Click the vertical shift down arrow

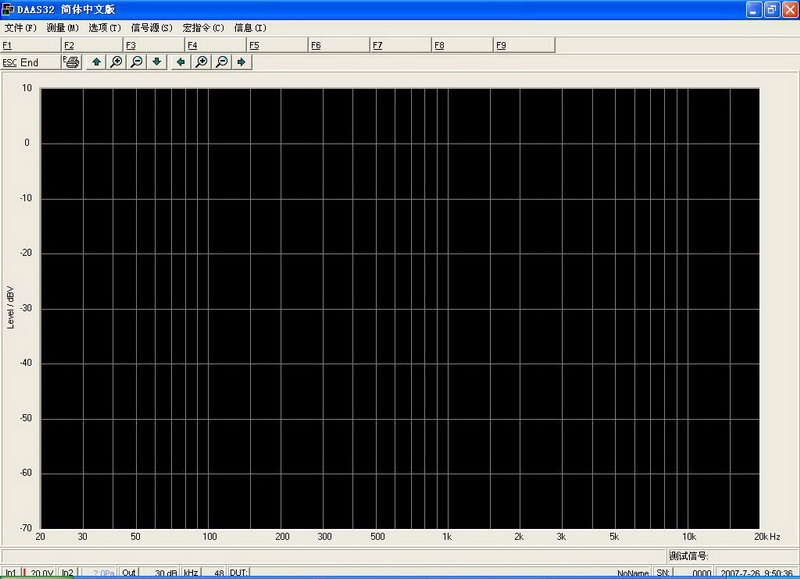157,62
